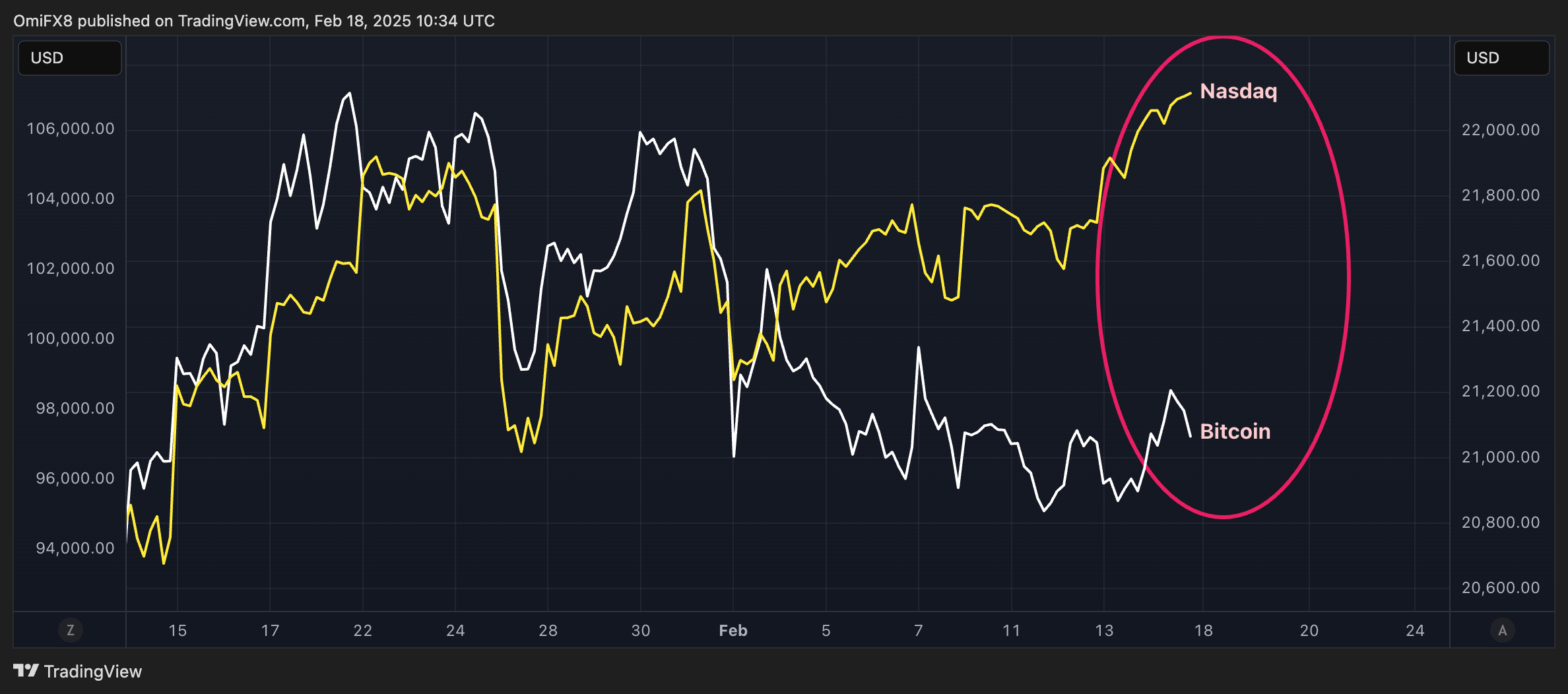Click the 94,000.00 price label

(x=75, y=548)
